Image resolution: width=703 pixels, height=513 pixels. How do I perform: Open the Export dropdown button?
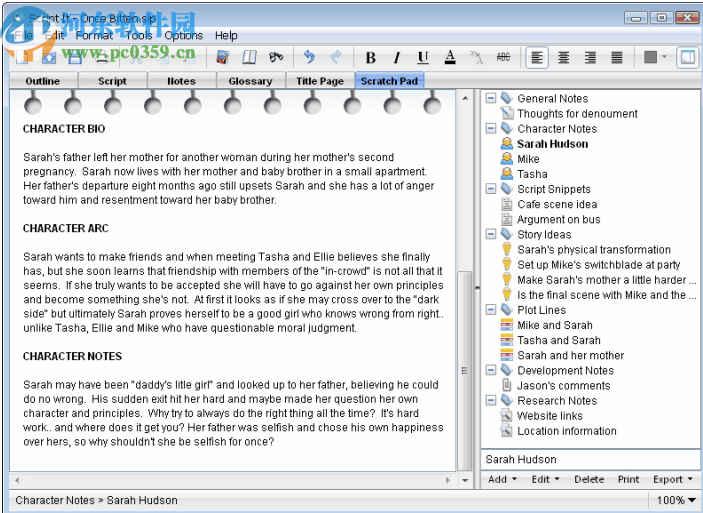coord(673,479)
